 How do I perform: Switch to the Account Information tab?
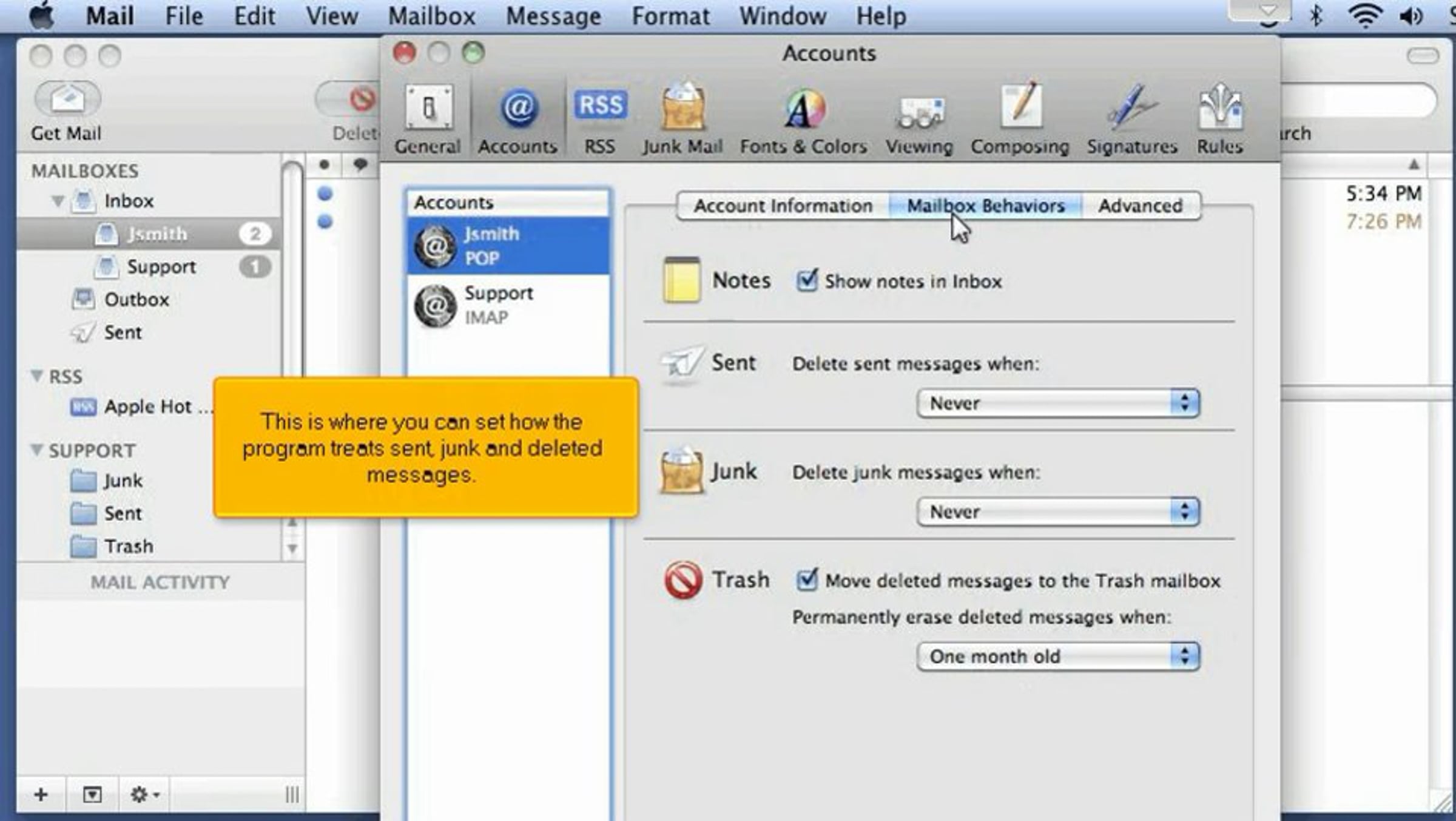pyautogui.click(x=783, y=206)
